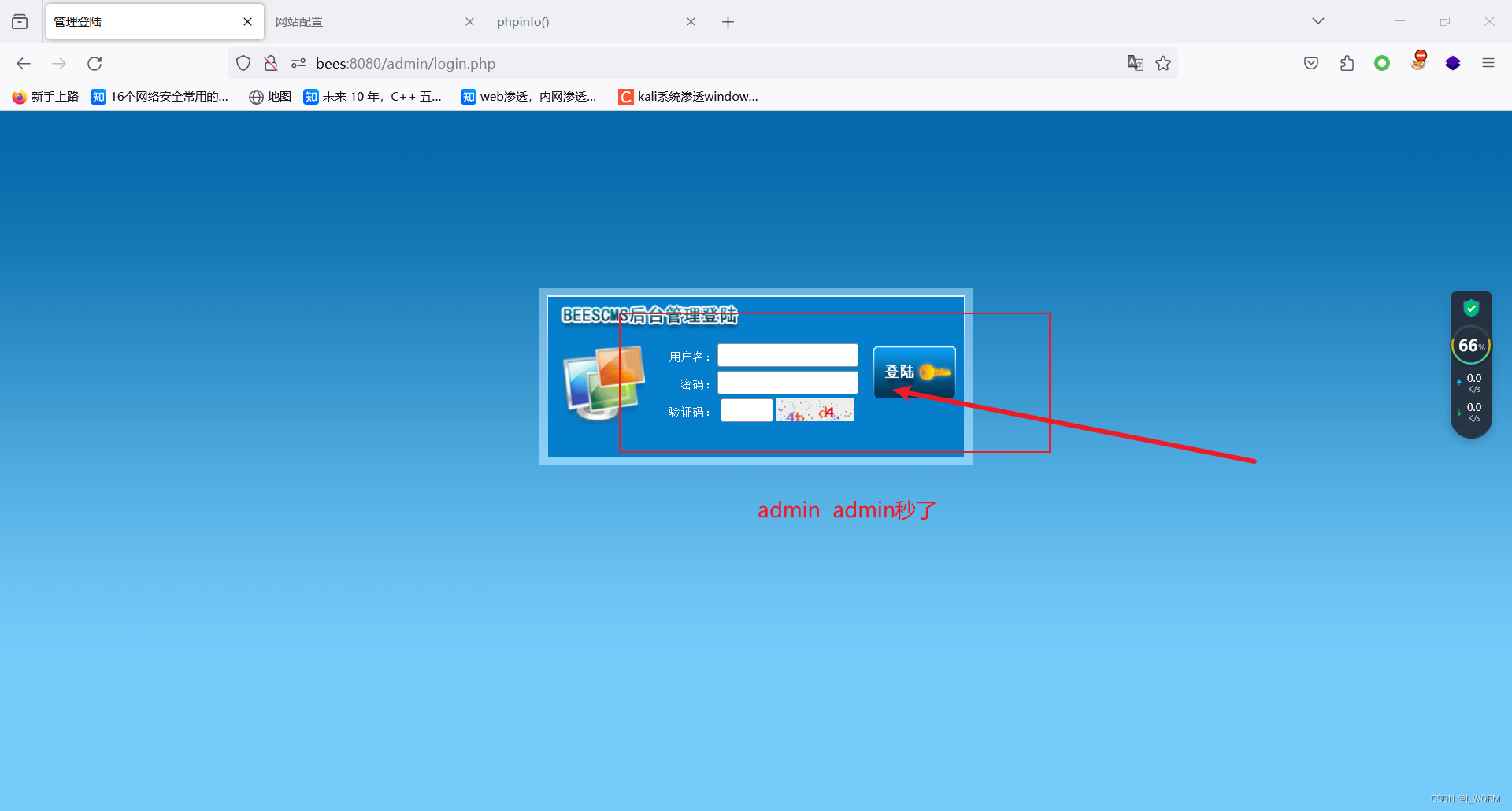Open kali系统渗透window bookmark
The image size is (1512, 811).
pos(688,97)
